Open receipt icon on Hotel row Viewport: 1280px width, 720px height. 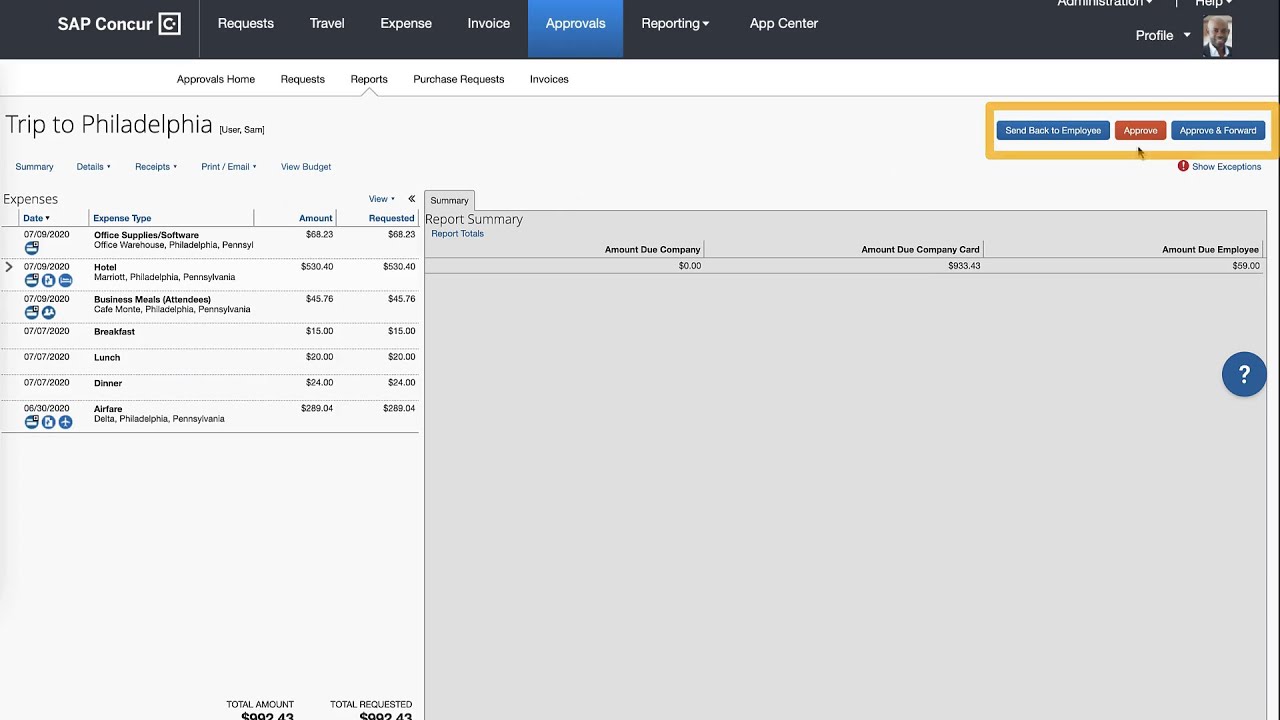tap(48, 280)
